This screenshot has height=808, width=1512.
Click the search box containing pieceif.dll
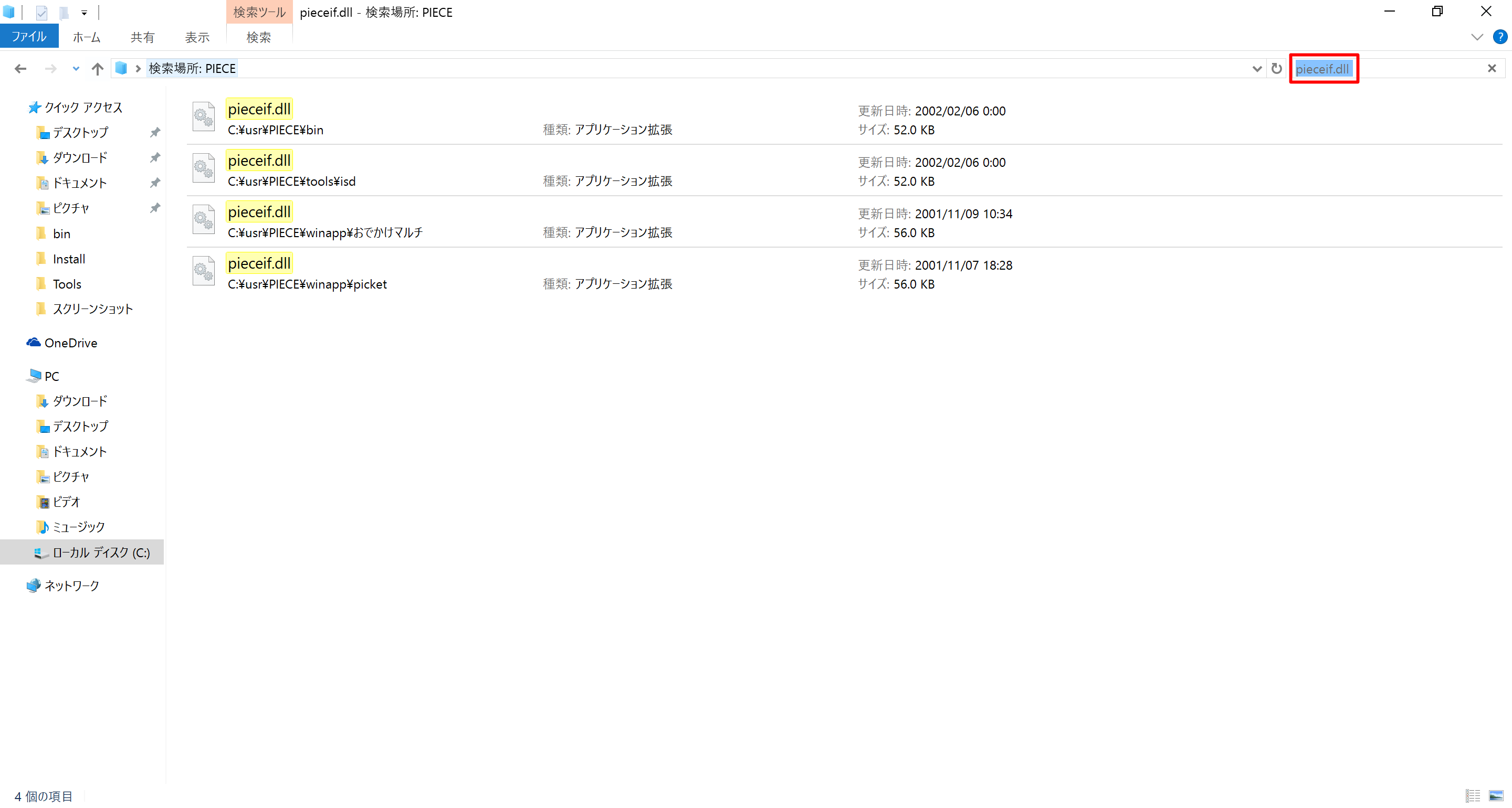click(1397, 69)
